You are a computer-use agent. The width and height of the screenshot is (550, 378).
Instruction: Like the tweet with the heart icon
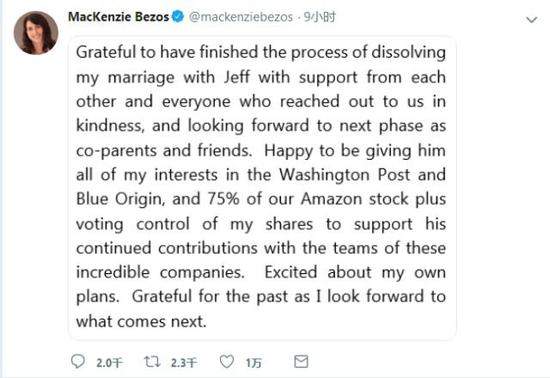coord(227,362)
